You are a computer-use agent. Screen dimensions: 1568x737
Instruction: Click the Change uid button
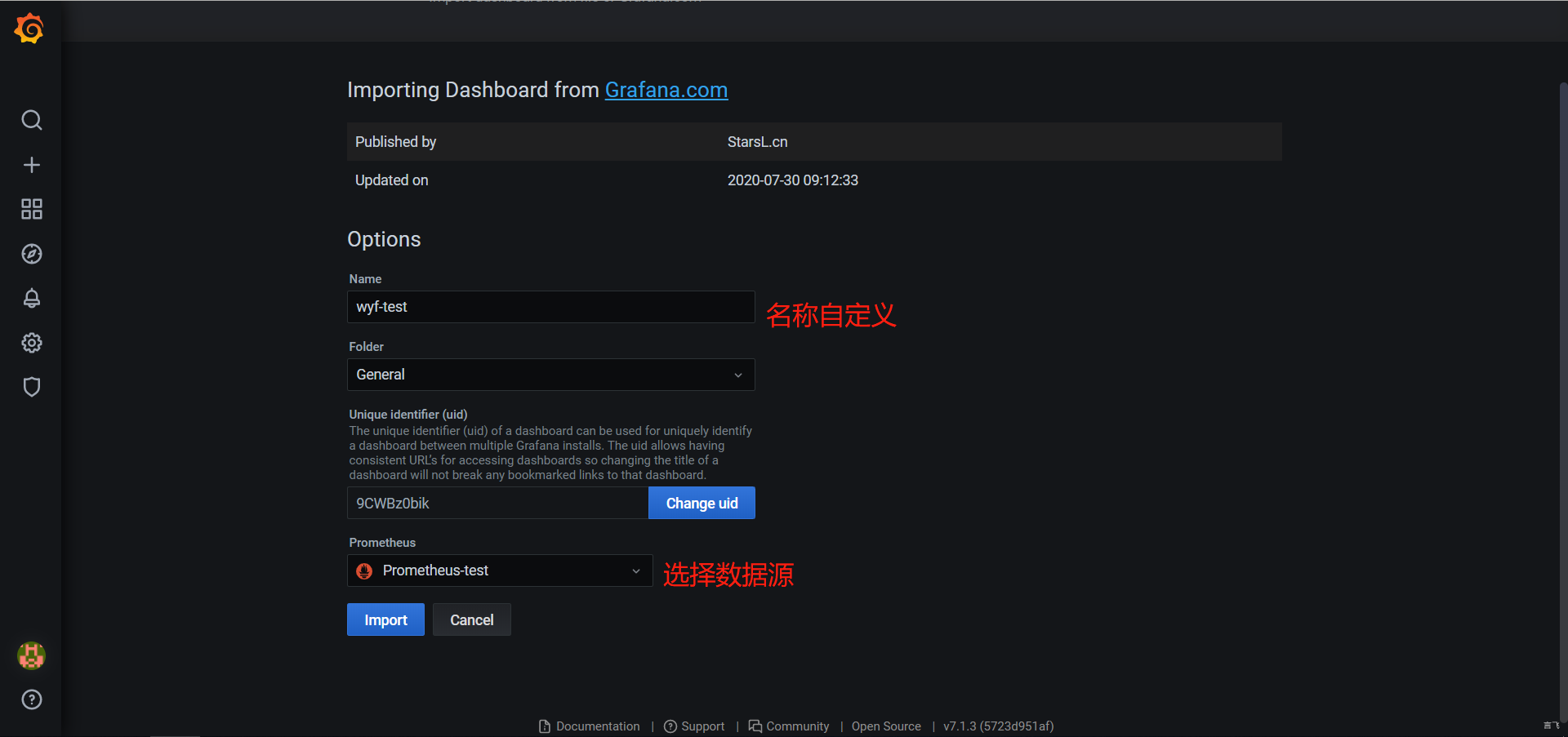coord(702,503)
